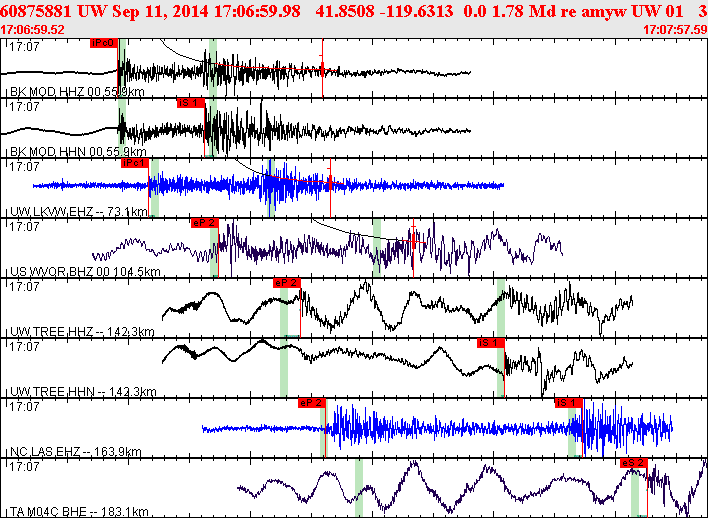This screenshot has height=518, width=708.
Task: Click the eS 2 pick flag on TA M04C BHE
Action: tap(634, 463)
